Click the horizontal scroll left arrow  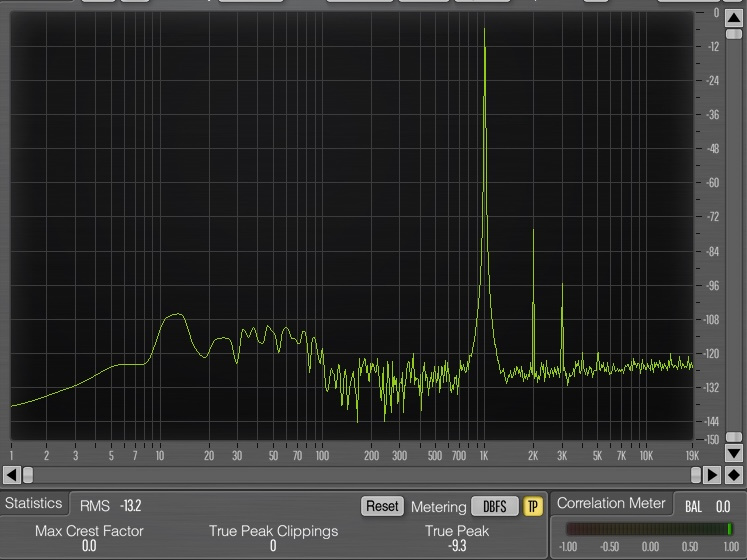(11, 474)
